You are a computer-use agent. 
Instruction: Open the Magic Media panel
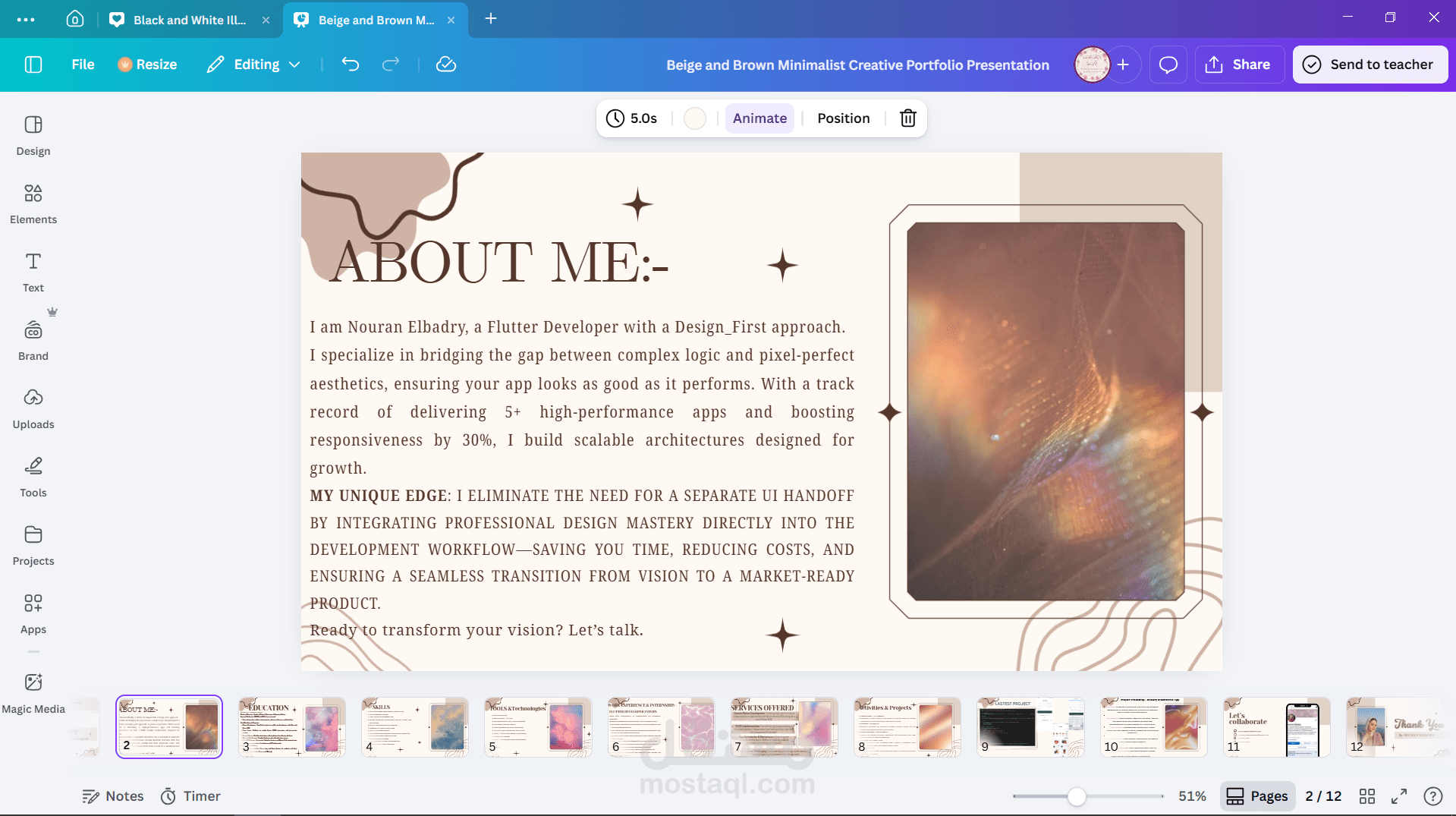pyautogui.click(x=33, y=692)
